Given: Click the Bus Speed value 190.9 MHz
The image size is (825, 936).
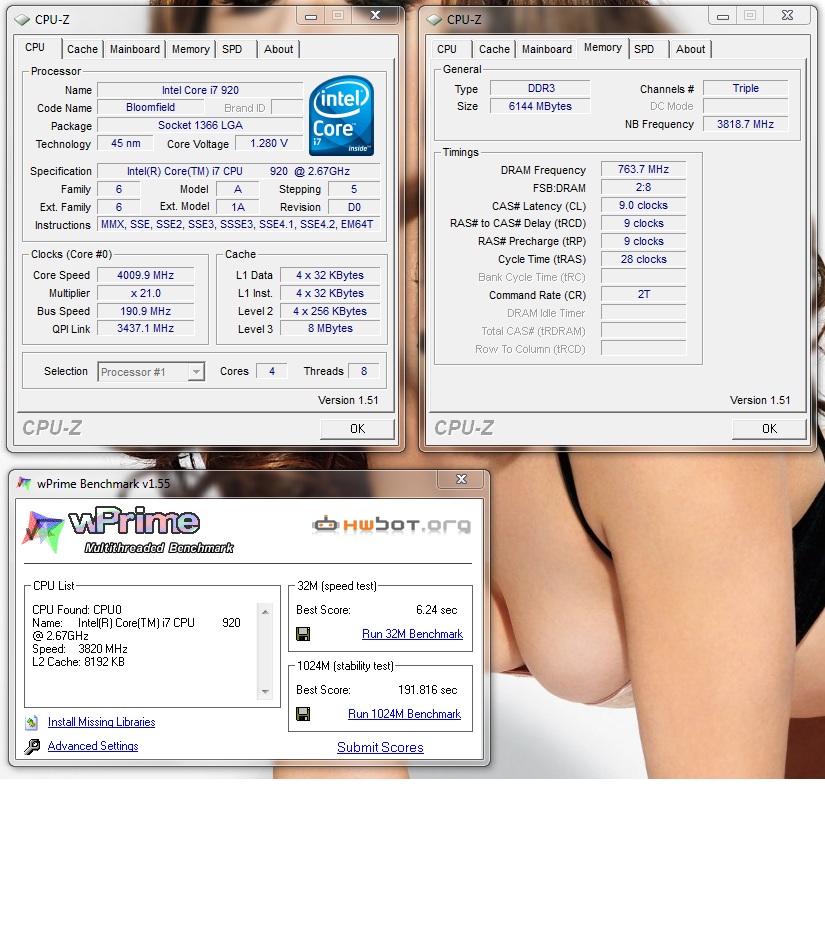Looking at the screenshot, I should click(146, 311).
